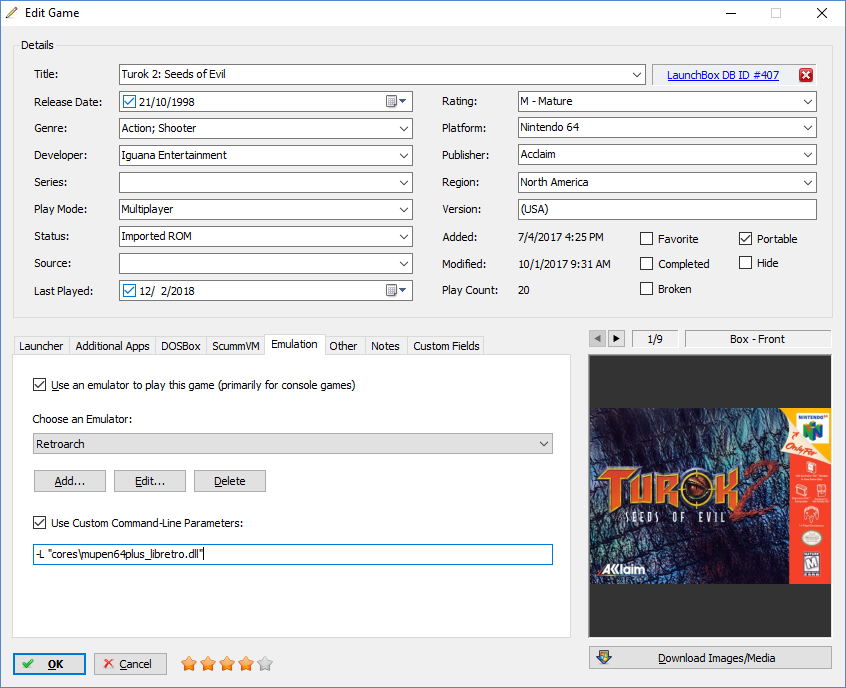Viewport: 846px width, 688px height.
Task: Expand the Platform dropdown
Action: (x=808, y=128)
